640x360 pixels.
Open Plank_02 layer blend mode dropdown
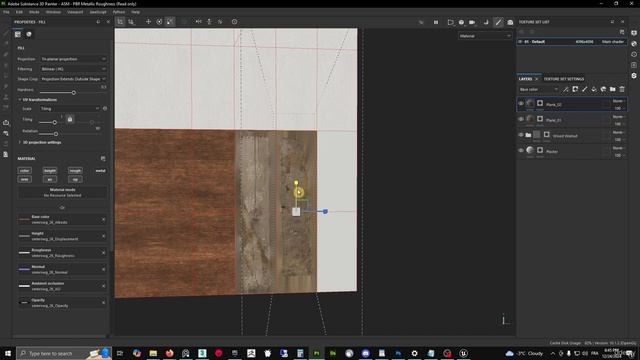pos(618,101)
